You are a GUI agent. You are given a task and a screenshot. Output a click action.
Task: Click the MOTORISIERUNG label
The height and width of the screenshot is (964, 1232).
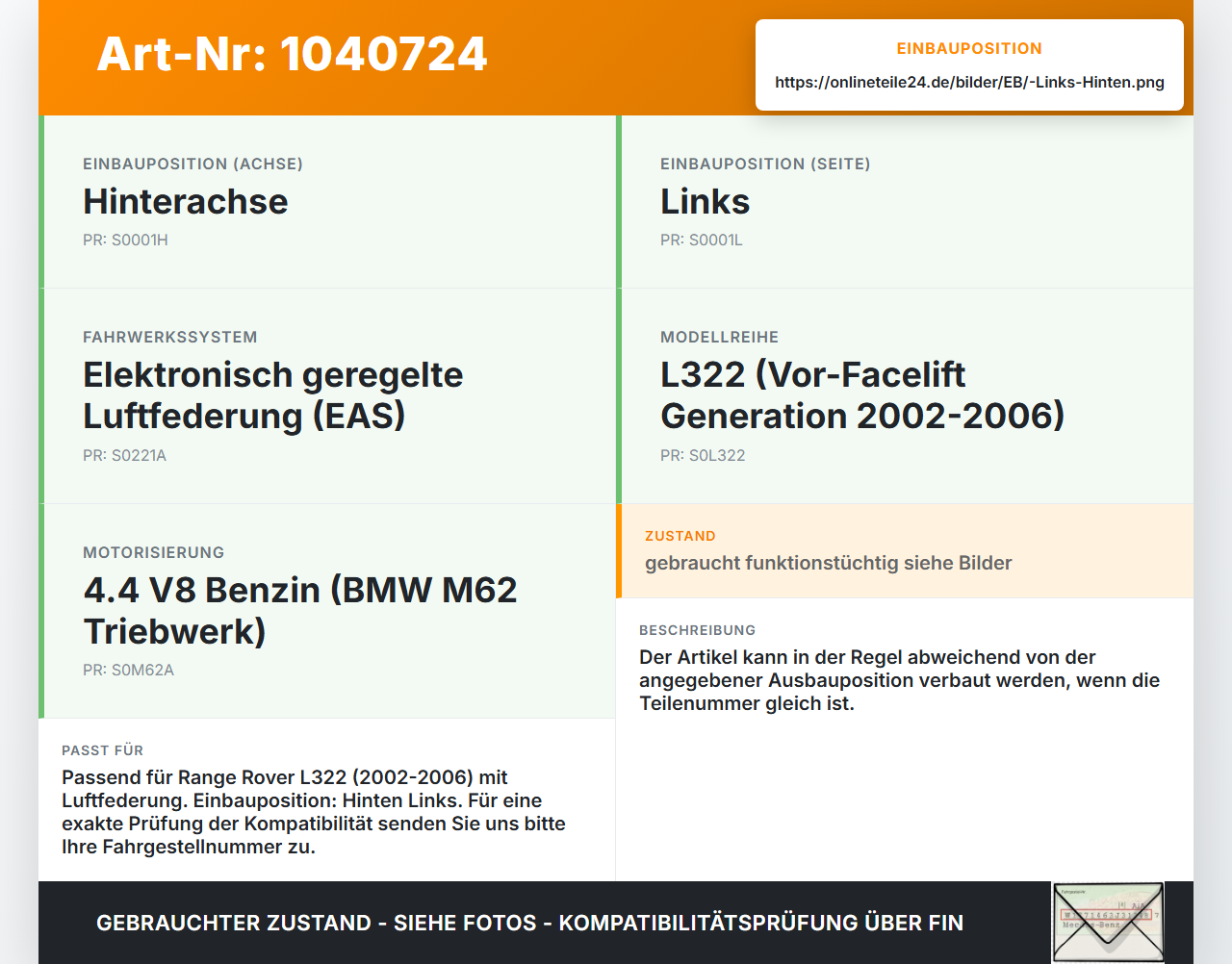tap(154, 552)
